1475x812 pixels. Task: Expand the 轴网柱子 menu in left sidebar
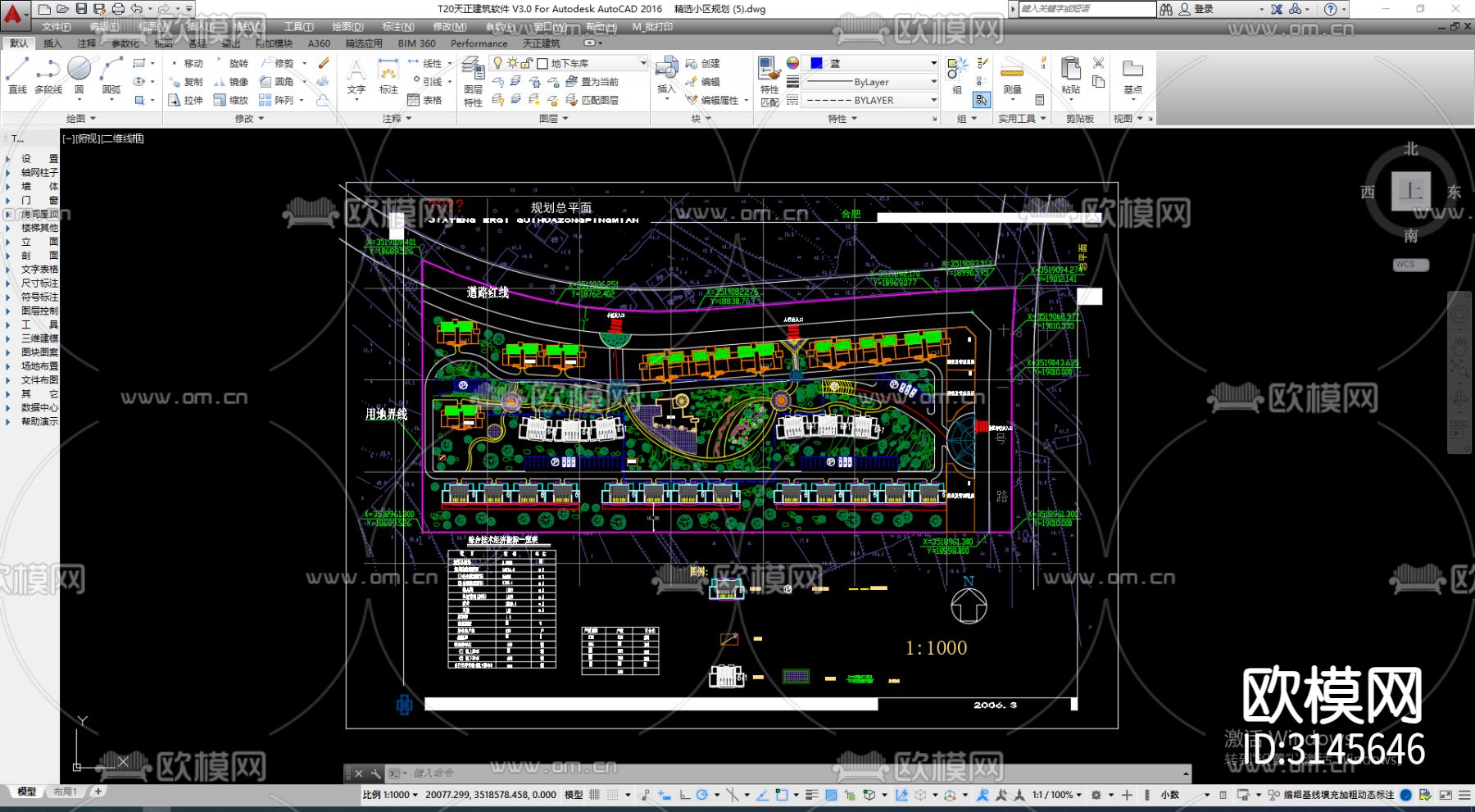coord(39,173)
